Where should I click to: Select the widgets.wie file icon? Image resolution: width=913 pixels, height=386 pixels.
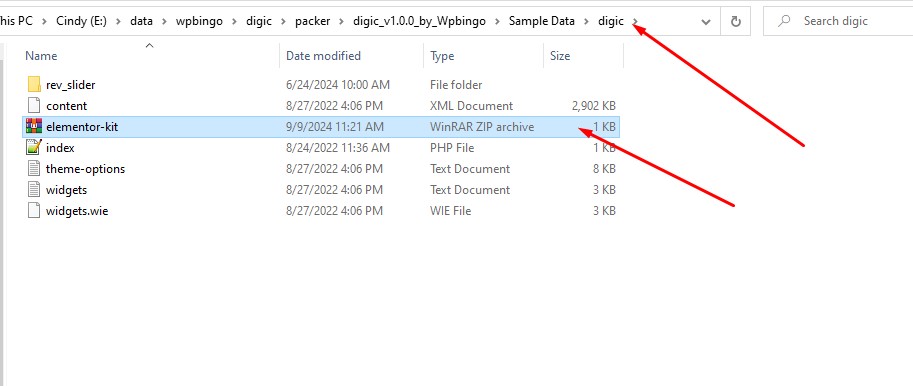coord(34,211)
